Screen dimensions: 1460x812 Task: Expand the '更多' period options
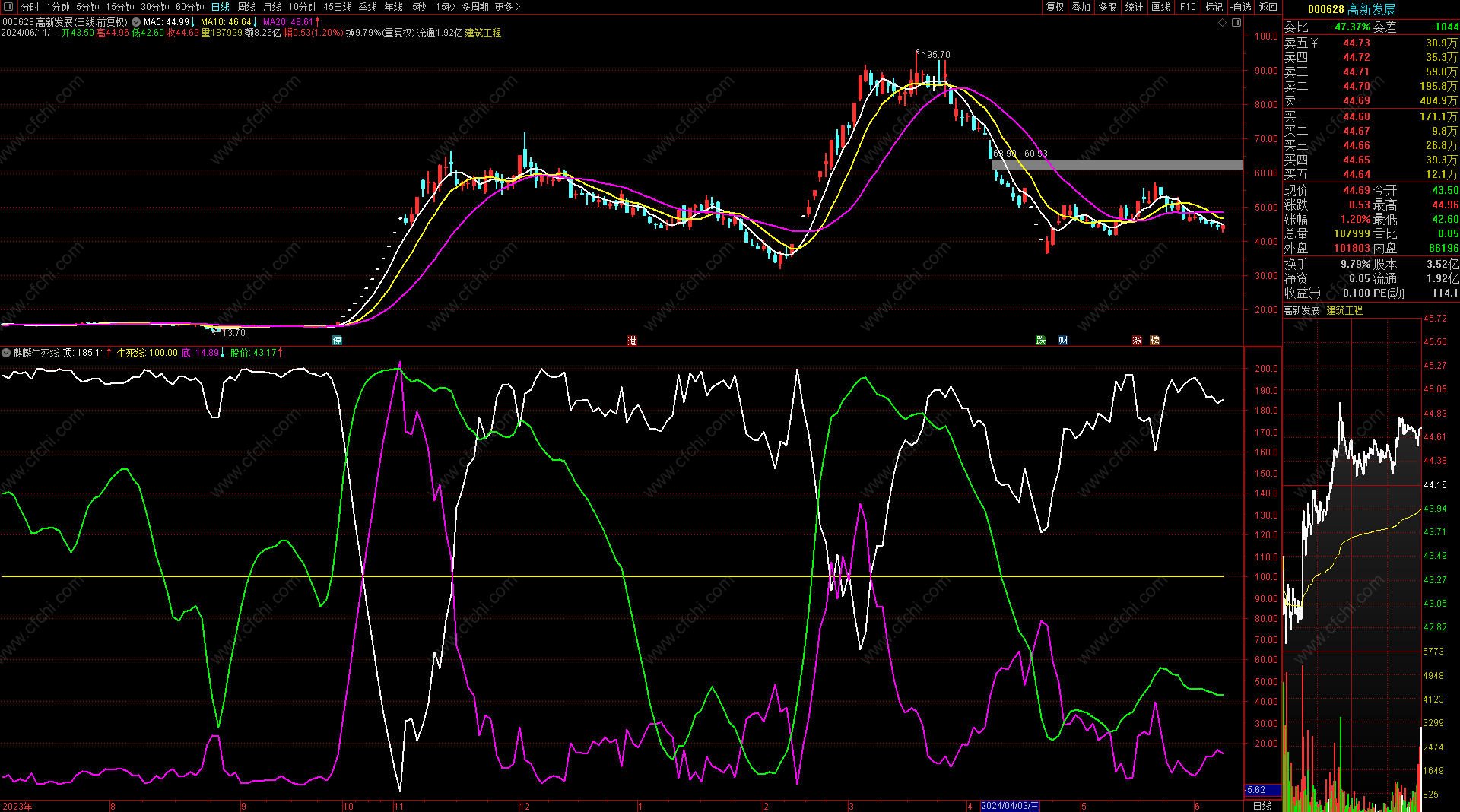507,7
